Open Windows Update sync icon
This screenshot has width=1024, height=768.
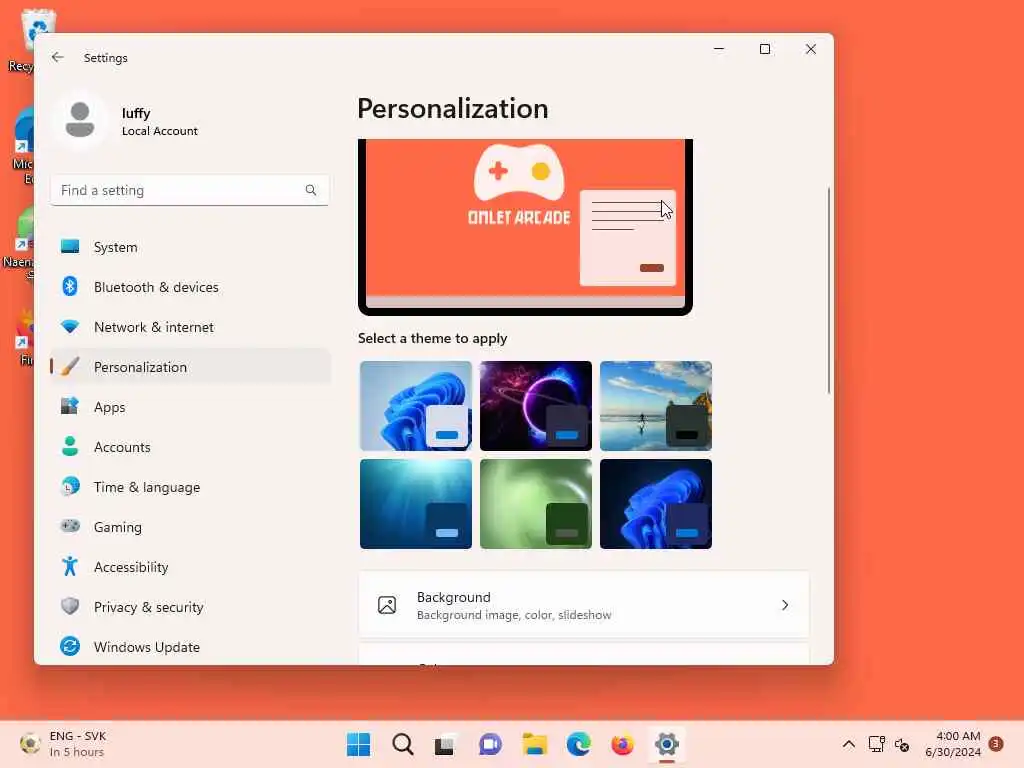click(x=70, y=647)
